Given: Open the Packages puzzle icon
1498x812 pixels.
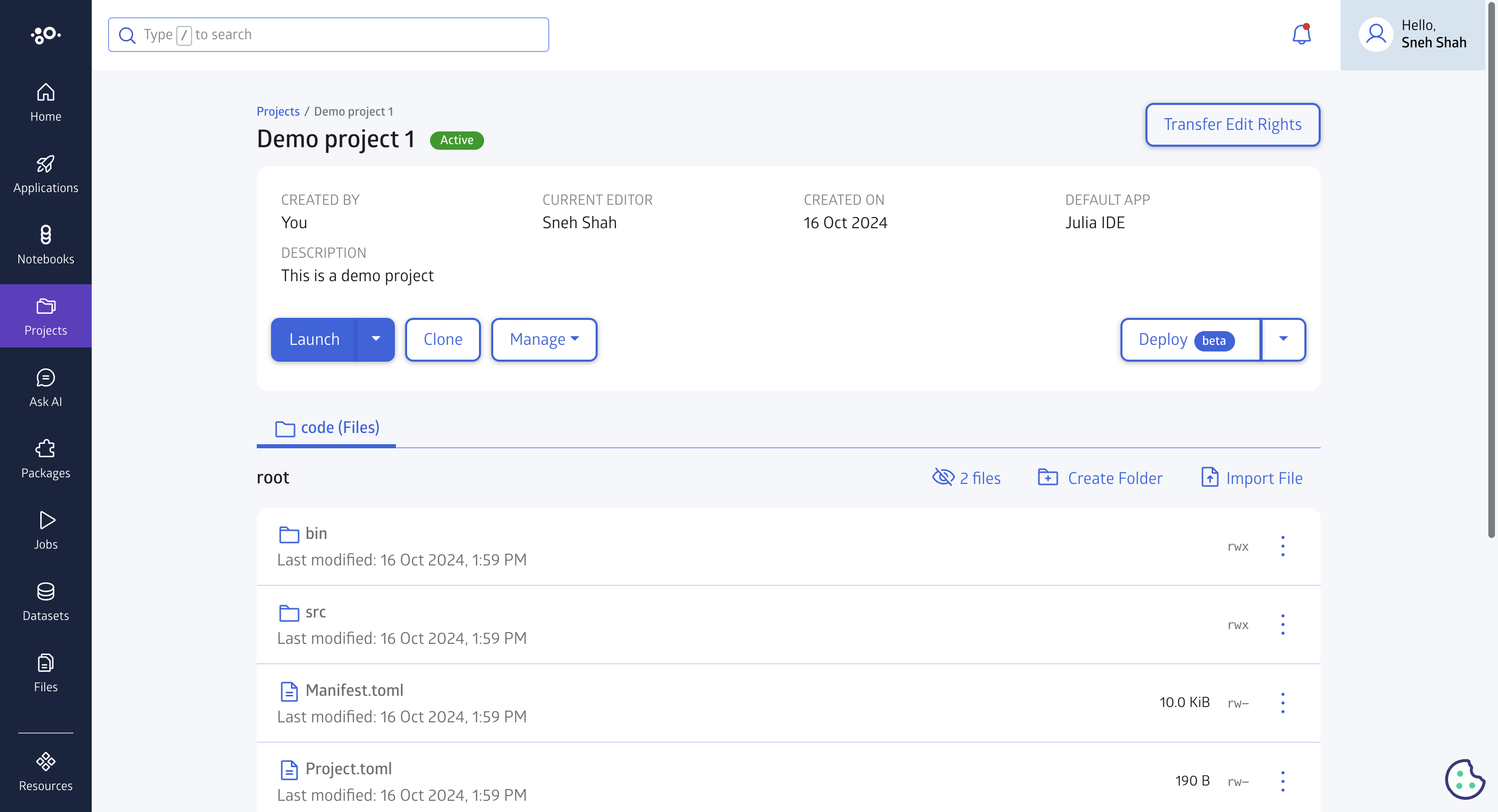Looking at the screenshot, I should point(45,449).
